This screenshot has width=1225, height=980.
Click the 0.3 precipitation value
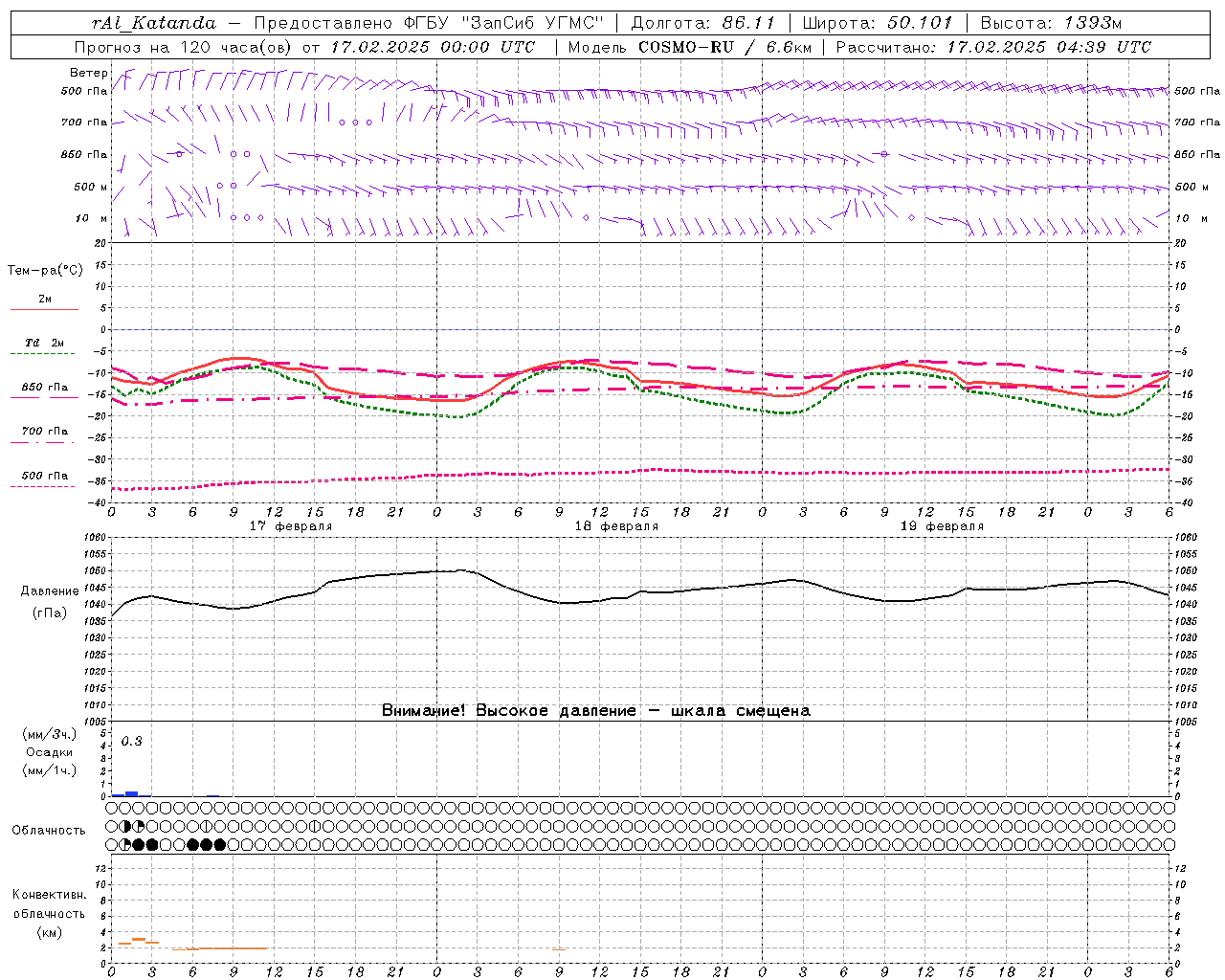131,742
